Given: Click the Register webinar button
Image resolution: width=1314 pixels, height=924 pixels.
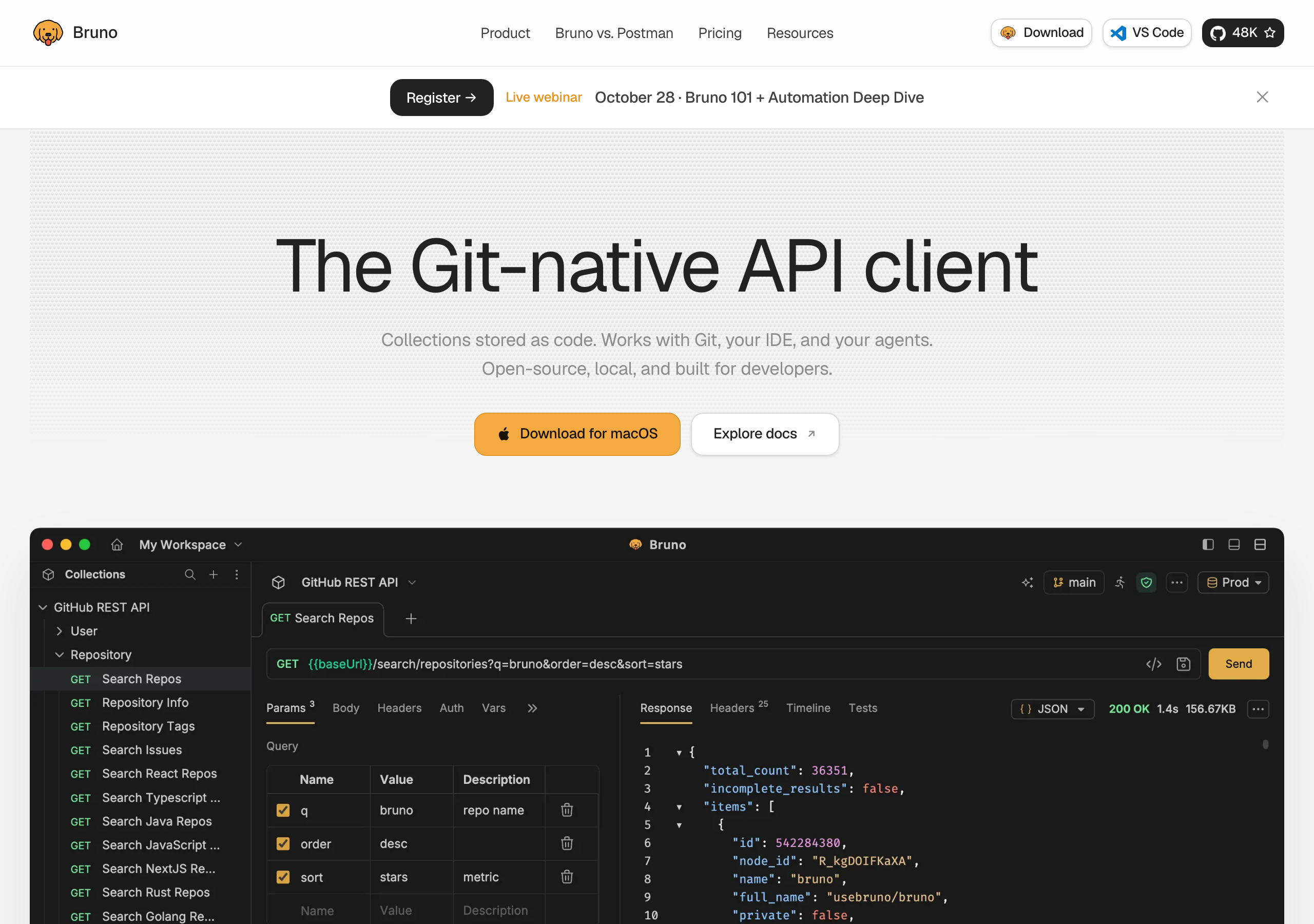Looking at the screenshot, I should click(x=441, y=98).
